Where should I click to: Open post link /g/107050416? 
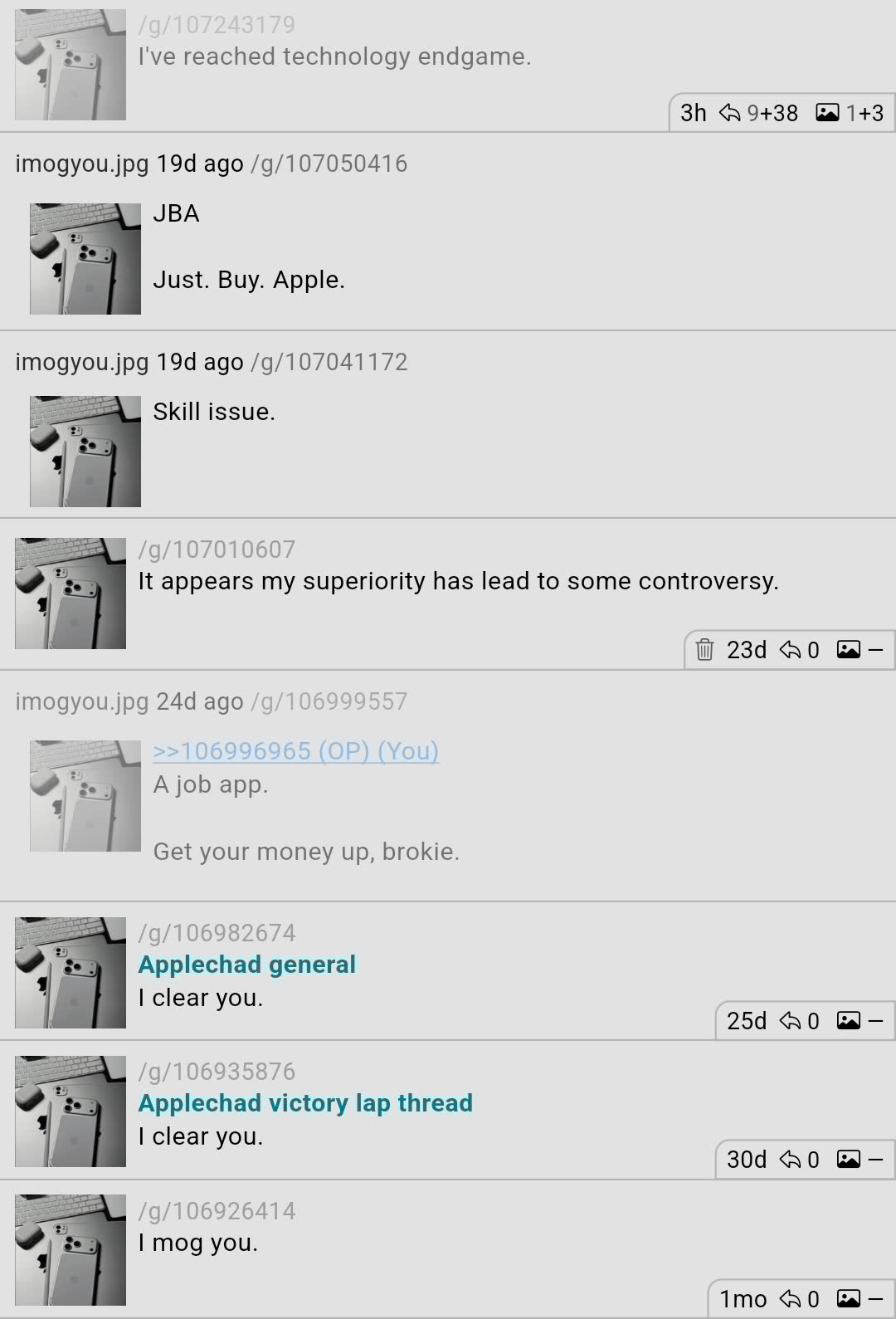pyautogui.click(x=329, y=164)
